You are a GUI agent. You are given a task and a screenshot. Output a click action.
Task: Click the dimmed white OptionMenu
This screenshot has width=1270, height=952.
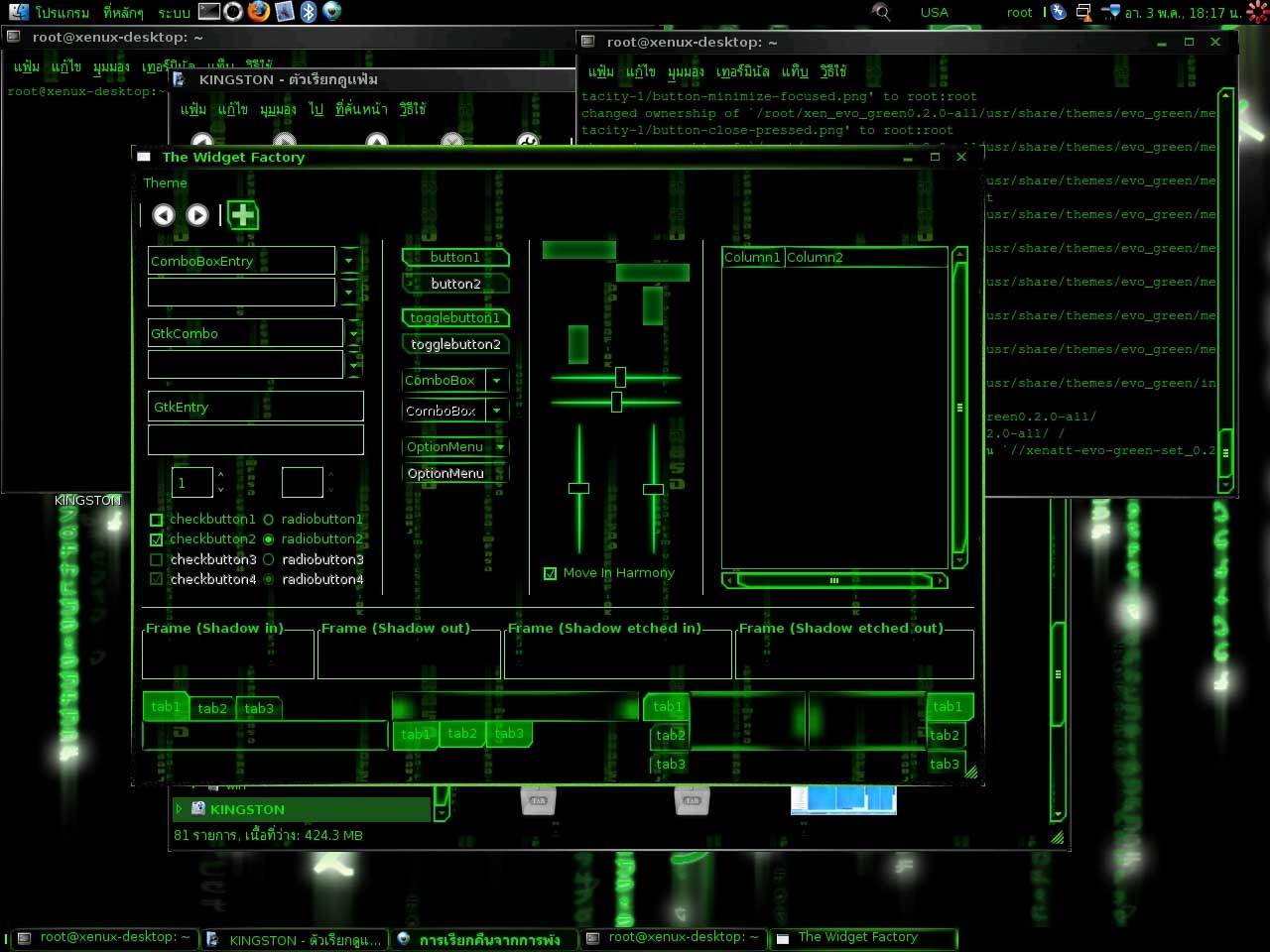pyautogui.click(x=455, y=473)
